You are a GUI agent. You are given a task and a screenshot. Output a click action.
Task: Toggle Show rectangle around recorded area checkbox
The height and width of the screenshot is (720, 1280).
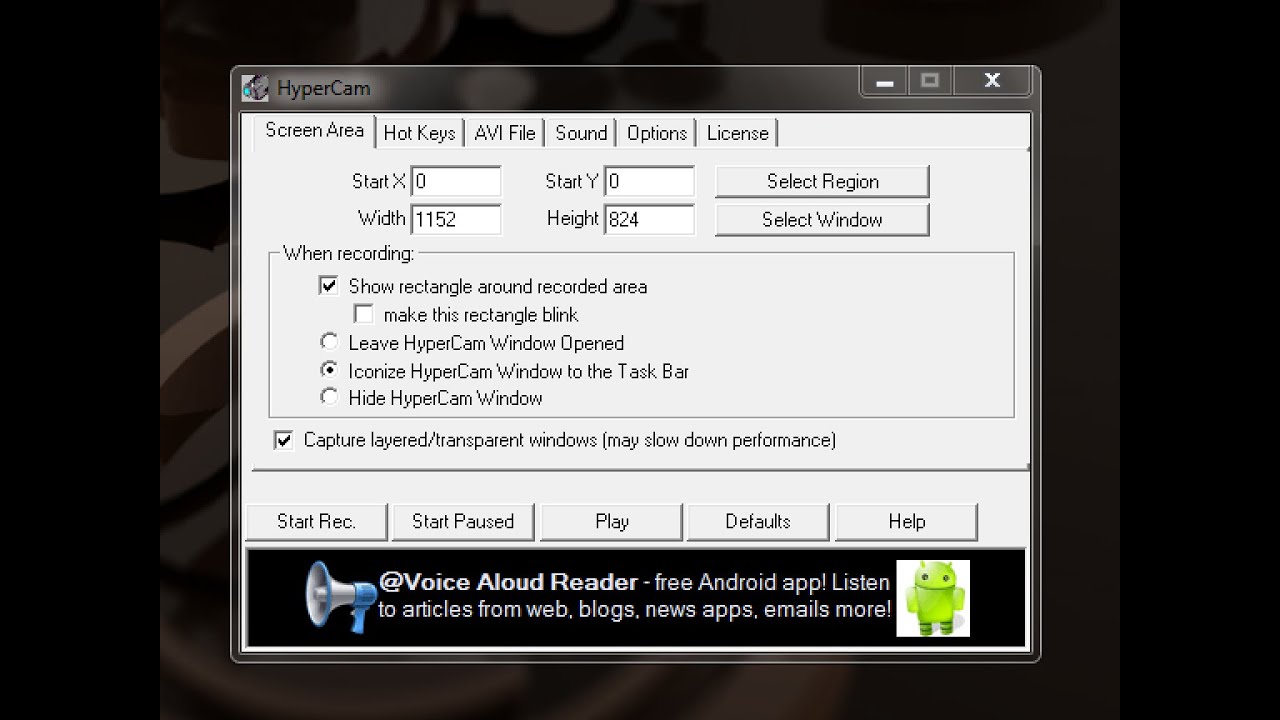(328, 286)
